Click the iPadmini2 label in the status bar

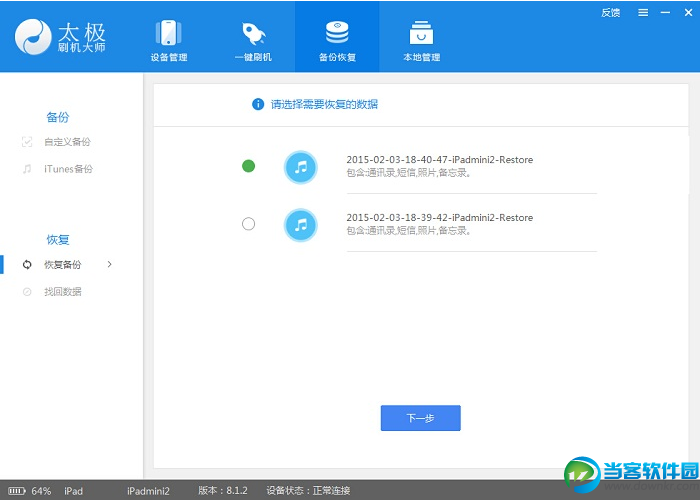[148, 491]
